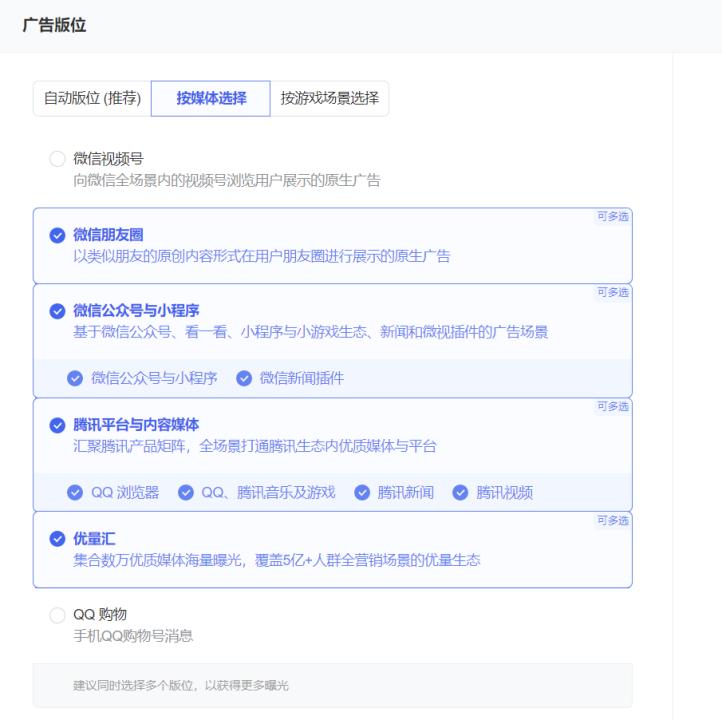722x720 pixels.
Task: Uncheck the 微信朋友圈 placement checkbox
Action: pos(57,235)
